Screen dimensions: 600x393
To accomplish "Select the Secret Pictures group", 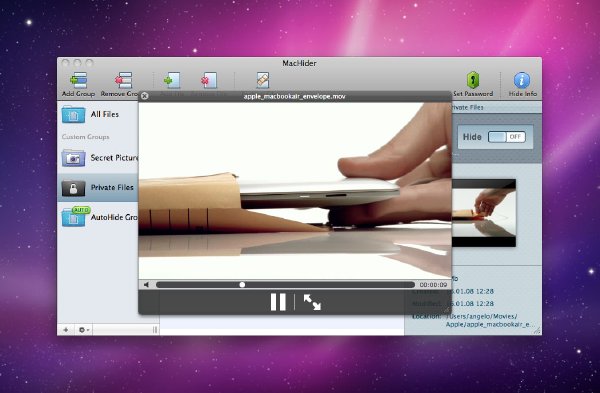I will click(x=98, y=158).
